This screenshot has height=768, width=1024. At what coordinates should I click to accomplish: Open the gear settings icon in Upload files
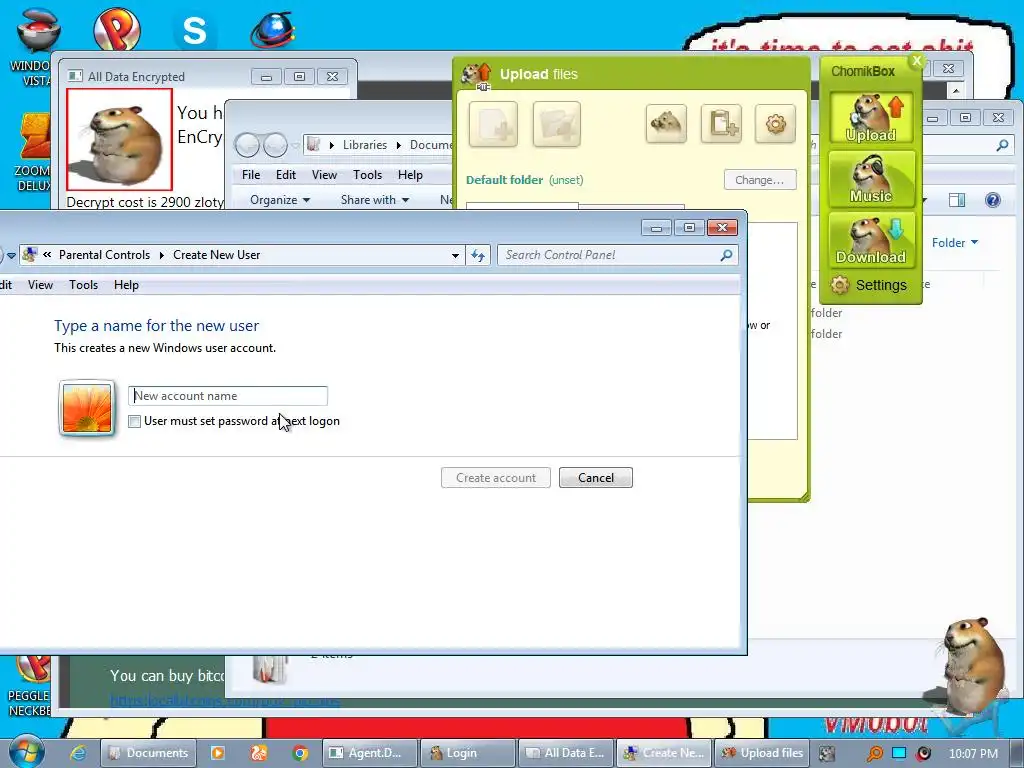click(775, 123)
